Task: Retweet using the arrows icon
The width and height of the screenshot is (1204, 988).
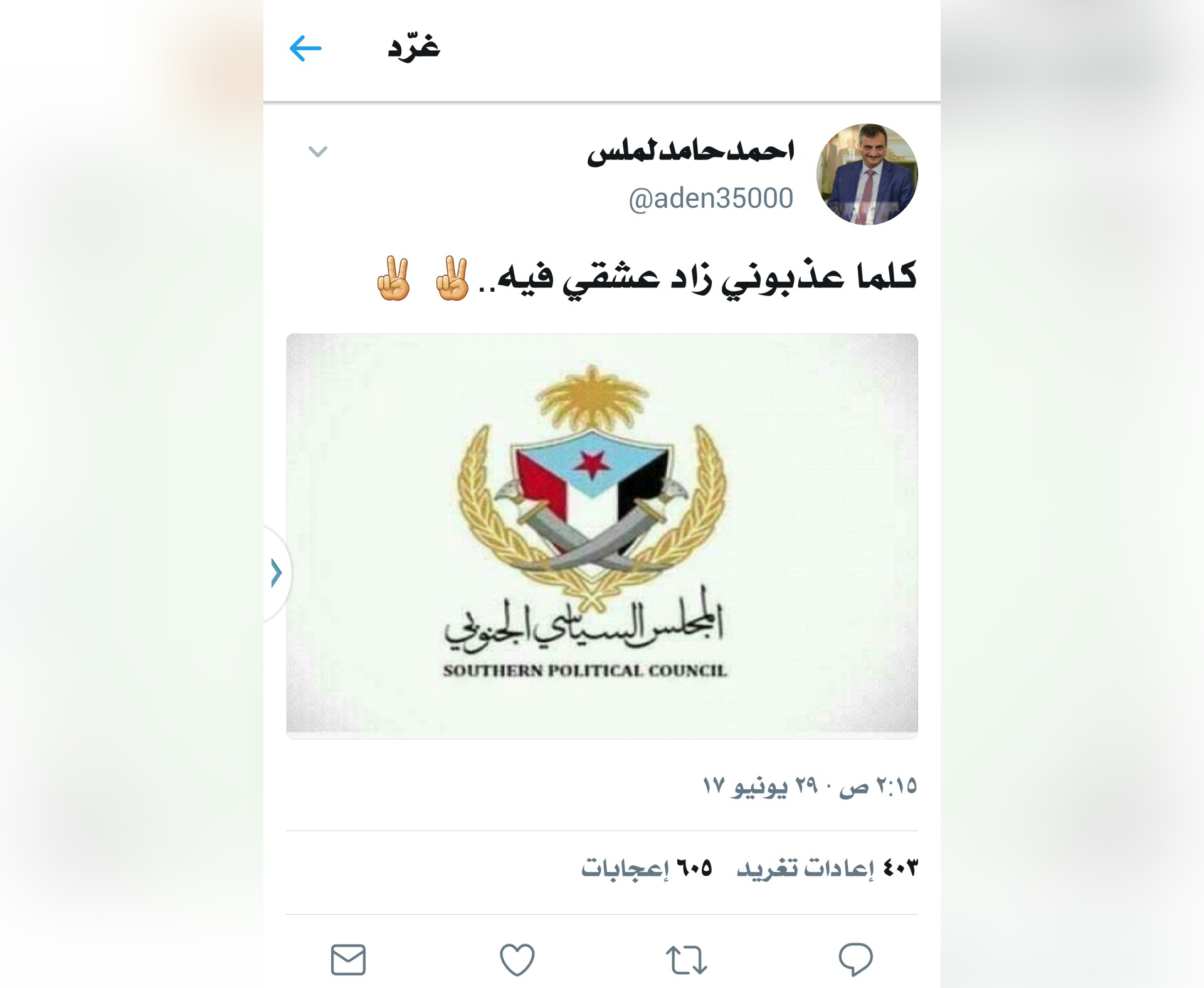Action: click(x=686, y=960)
